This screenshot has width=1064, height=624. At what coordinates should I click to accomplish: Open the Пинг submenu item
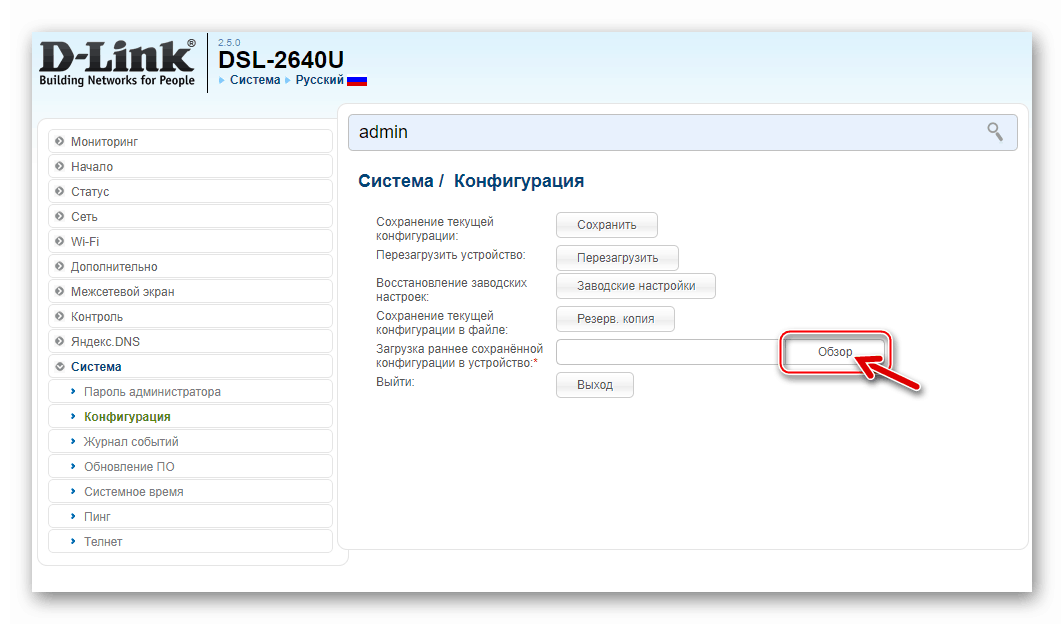tap(190, 518)
